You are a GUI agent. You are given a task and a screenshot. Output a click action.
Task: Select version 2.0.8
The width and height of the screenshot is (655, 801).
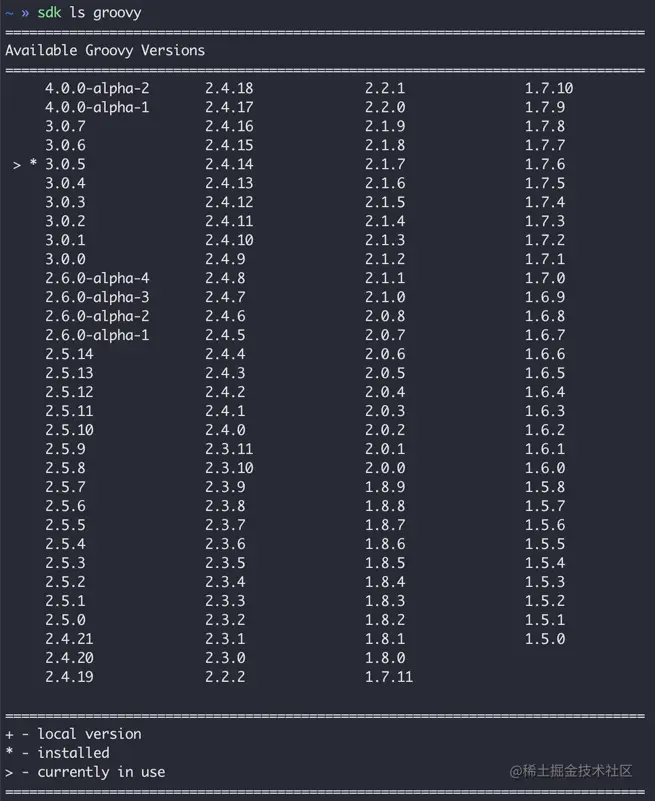click(385, 316)
